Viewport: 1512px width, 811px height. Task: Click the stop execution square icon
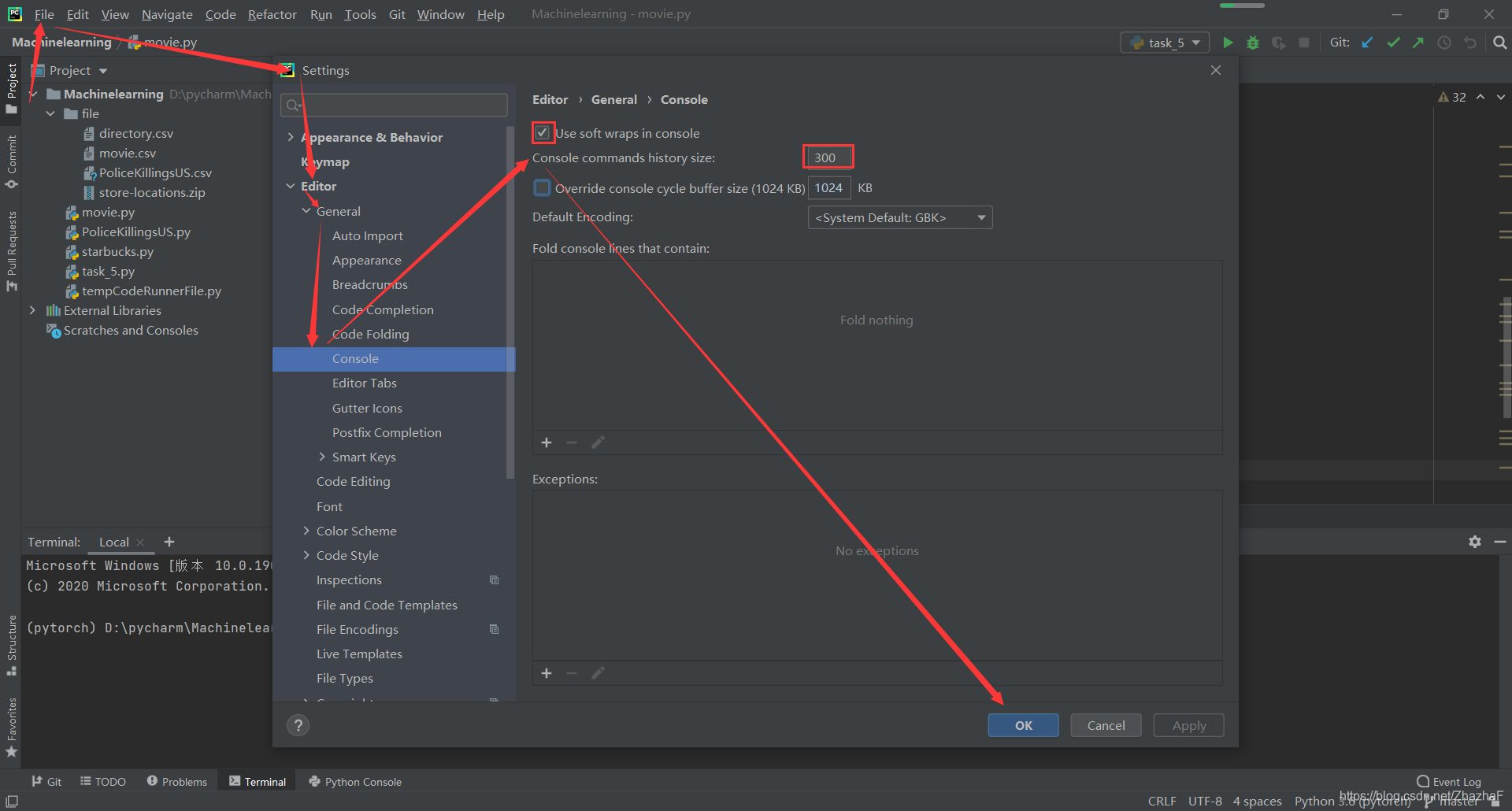point(1304,43)
